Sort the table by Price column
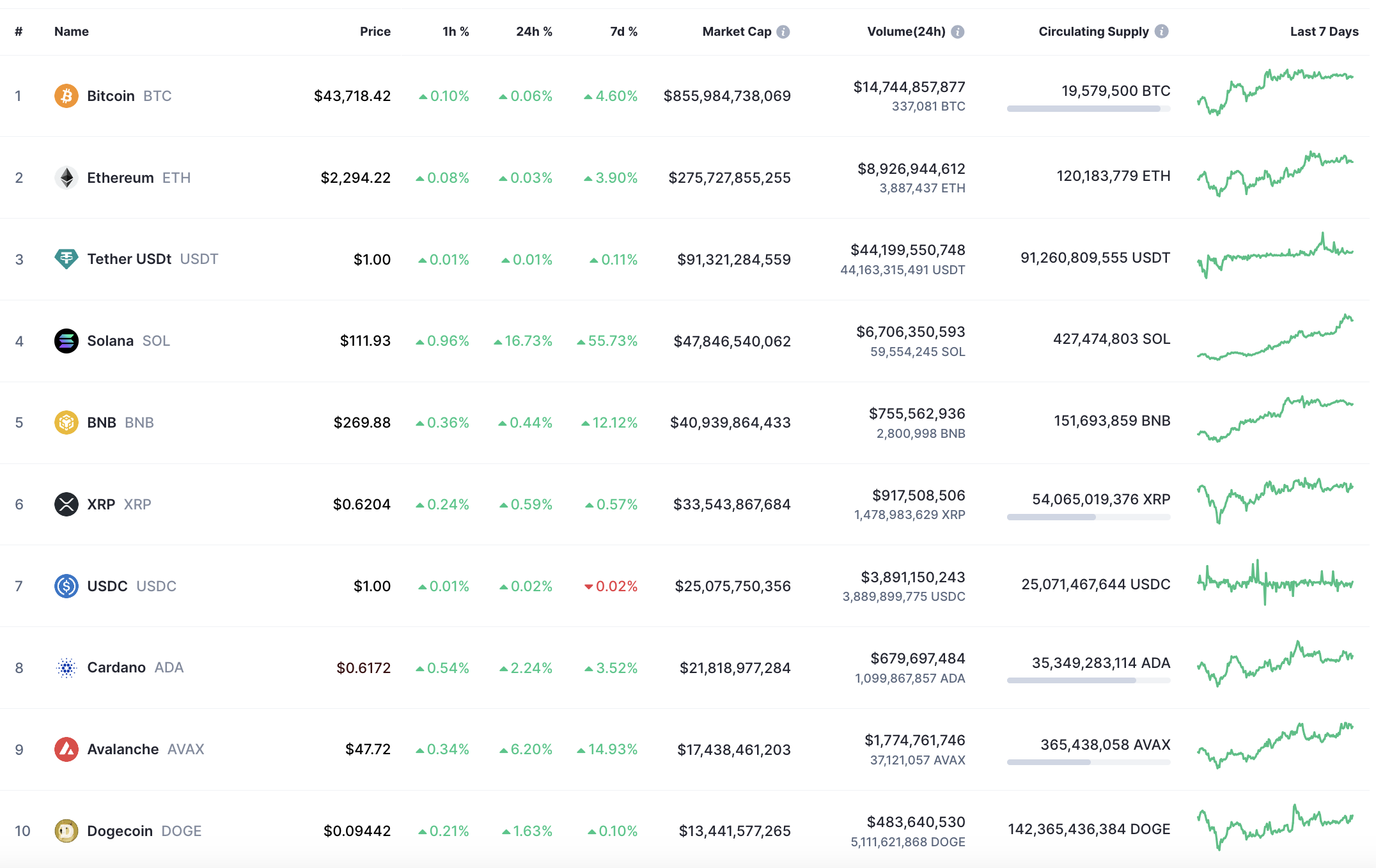1376x868 pixels. click(x=375, y=32)
